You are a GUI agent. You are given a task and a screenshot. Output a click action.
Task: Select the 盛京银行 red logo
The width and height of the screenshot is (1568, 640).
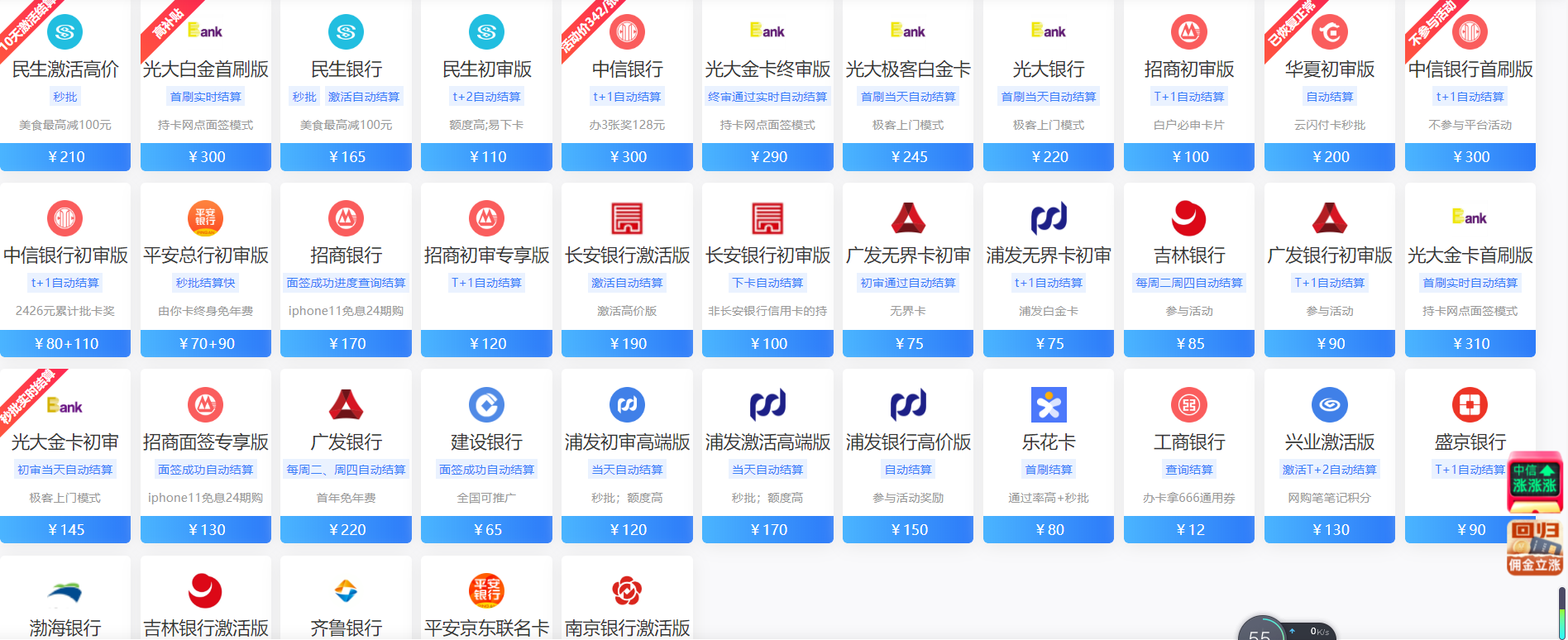click(1470, 405)
